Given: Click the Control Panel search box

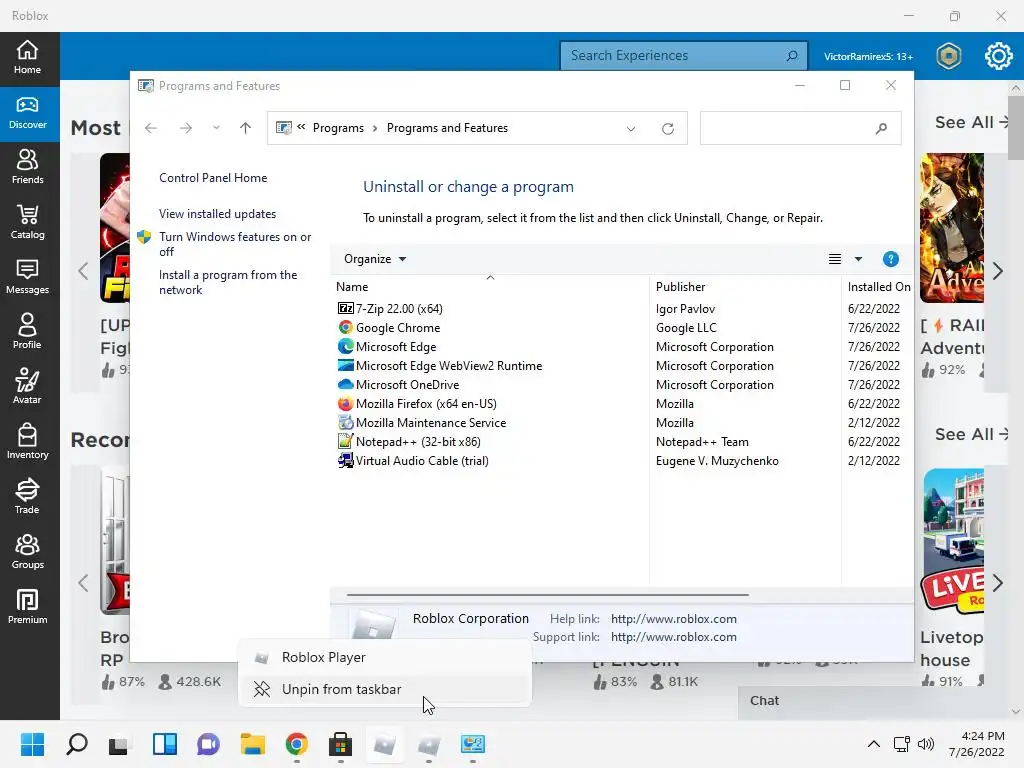Looking at the screenshot, I should click(x=800, y=128).
